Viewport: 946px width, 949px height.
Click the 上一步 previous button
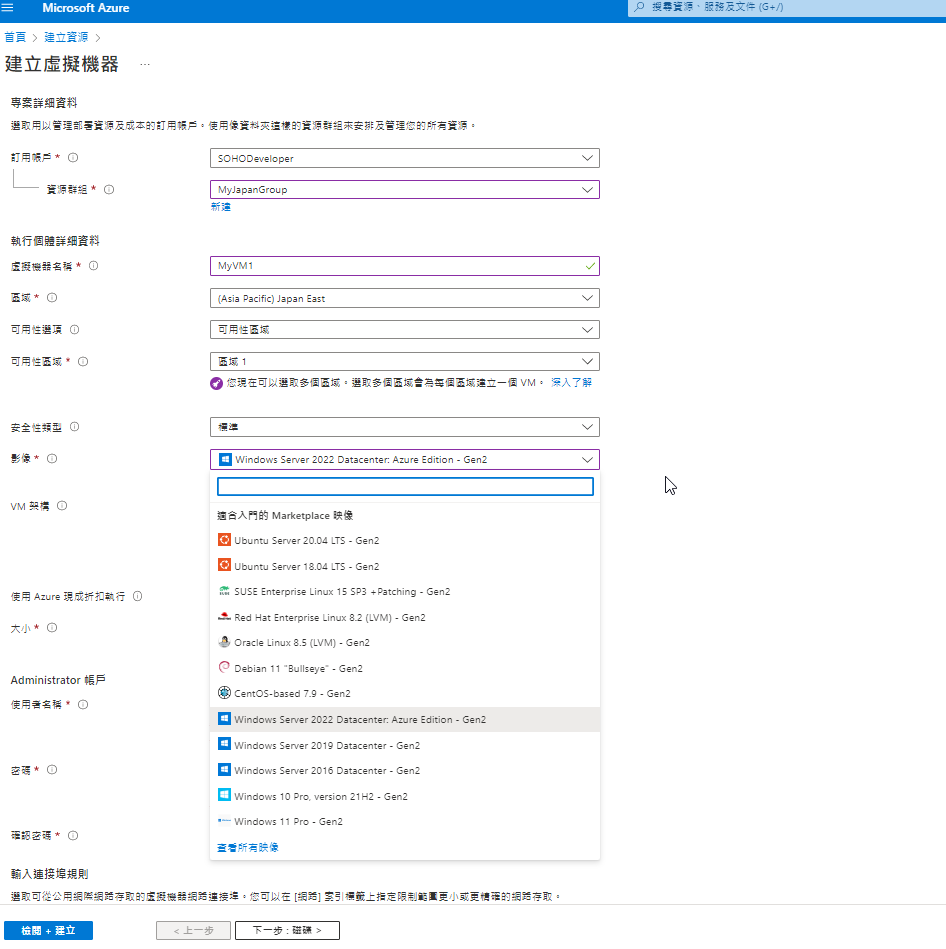coord(193,930)
